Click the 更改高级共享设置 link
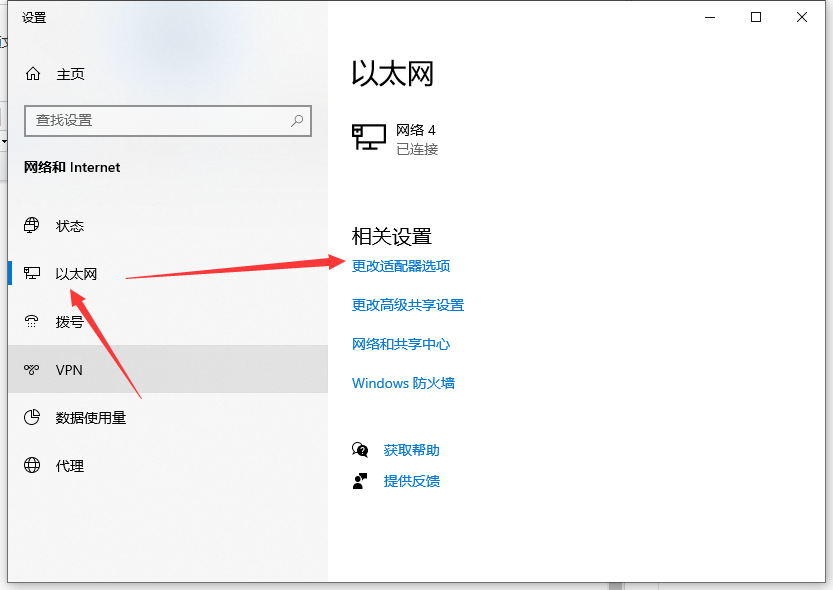Image resolution: width=833 pixels, height=590 pixels. pyautogui.click(x=407, y=305)
